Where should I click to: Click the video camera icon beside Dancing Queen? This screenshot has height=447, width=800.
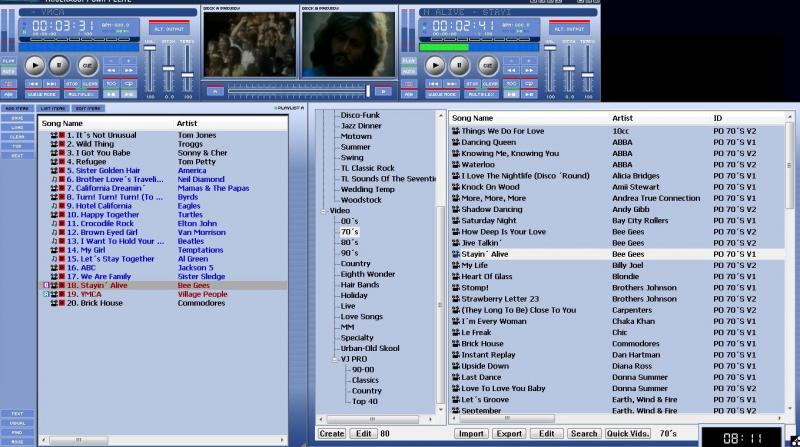point(455,142)
